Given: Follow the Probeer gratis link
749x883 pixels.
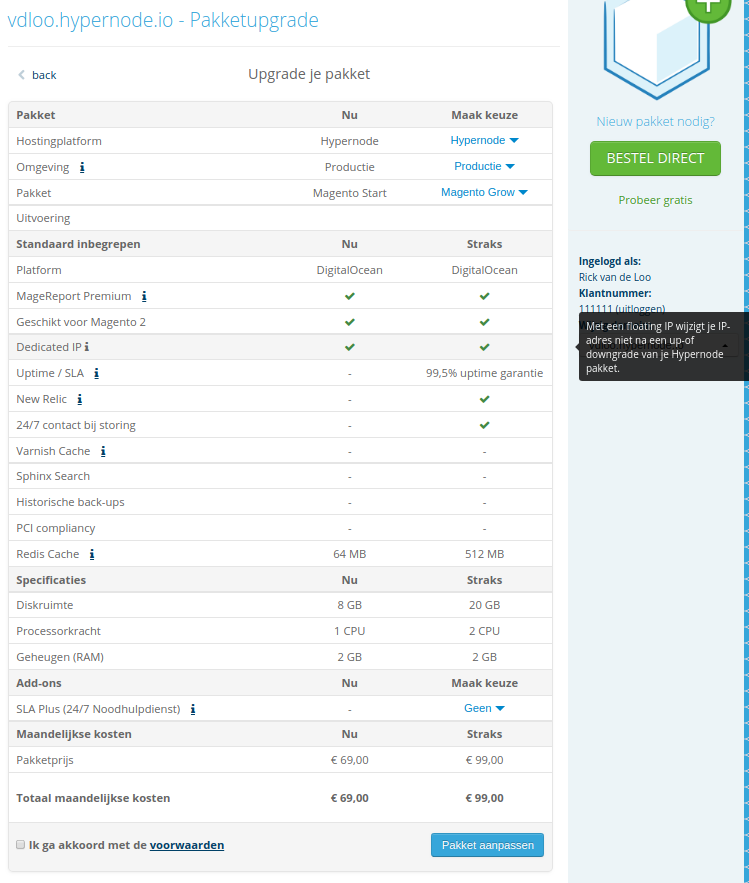Looking at the screenshot, I should pos(656,200).
